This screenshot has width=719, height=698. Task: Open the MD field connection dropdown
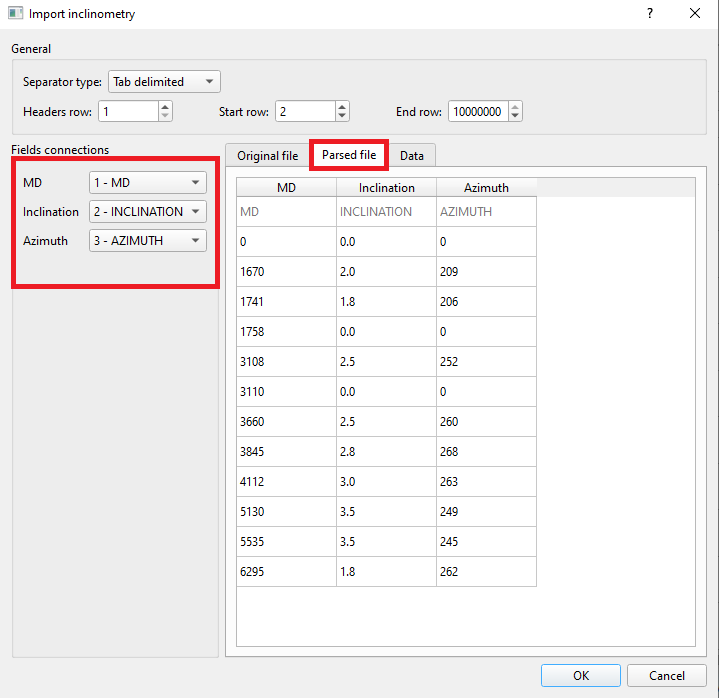click(x=148, y=183)
